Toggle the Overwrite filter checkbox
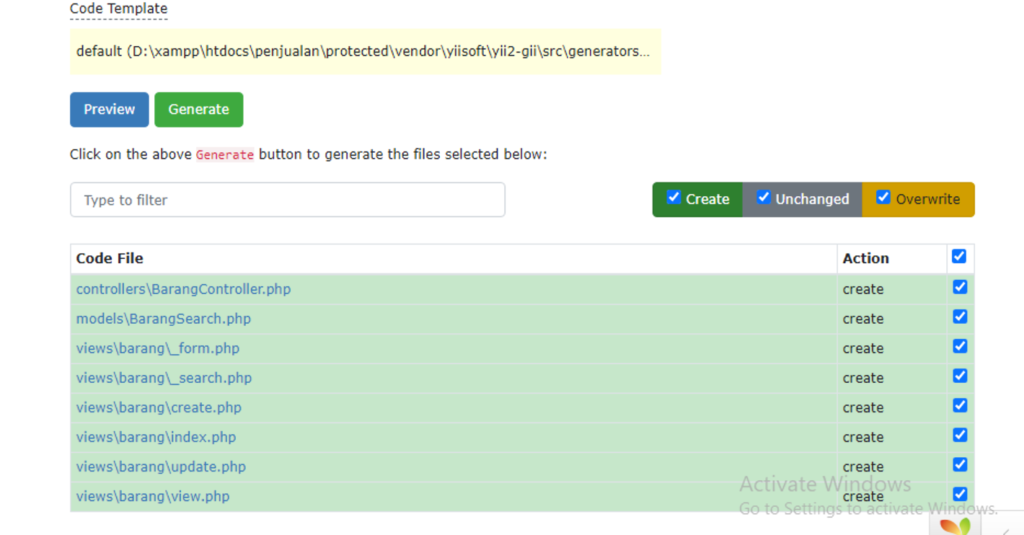 (x=883, y=197)
